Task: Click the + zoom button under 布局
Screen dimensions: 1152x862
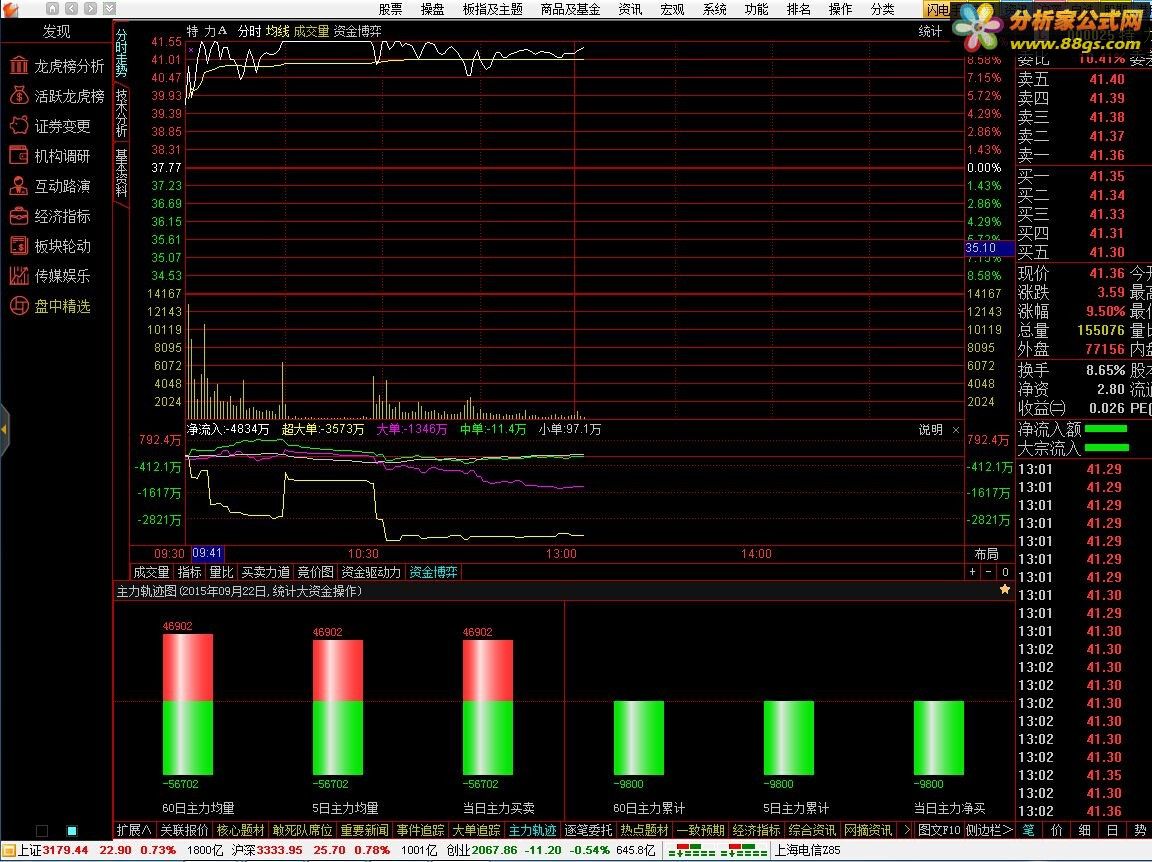Action: 973,572
